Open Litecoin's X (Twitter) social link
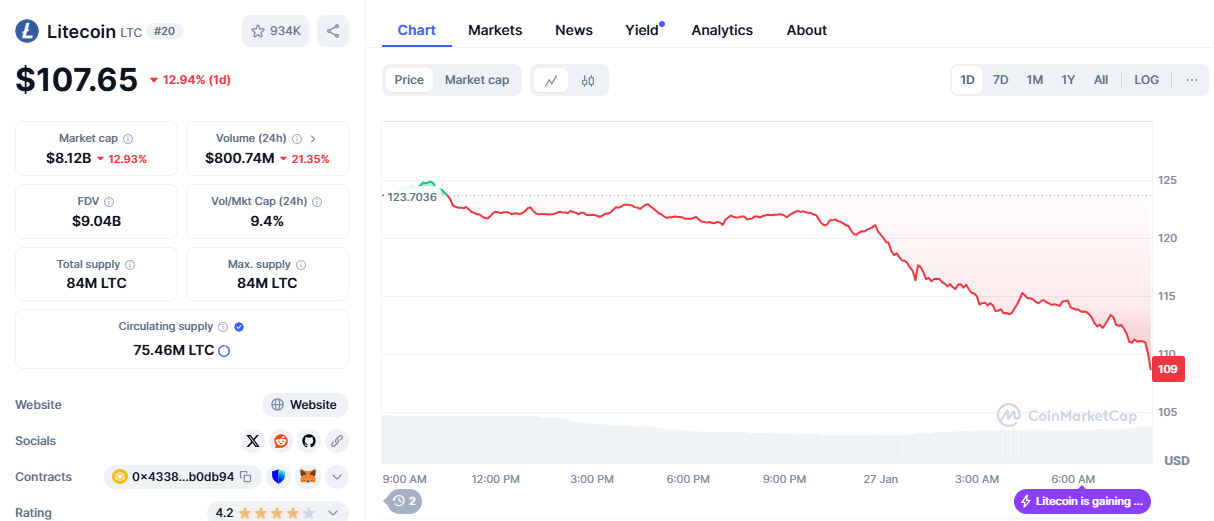The image size is (1214, 521). coord(253,441)
